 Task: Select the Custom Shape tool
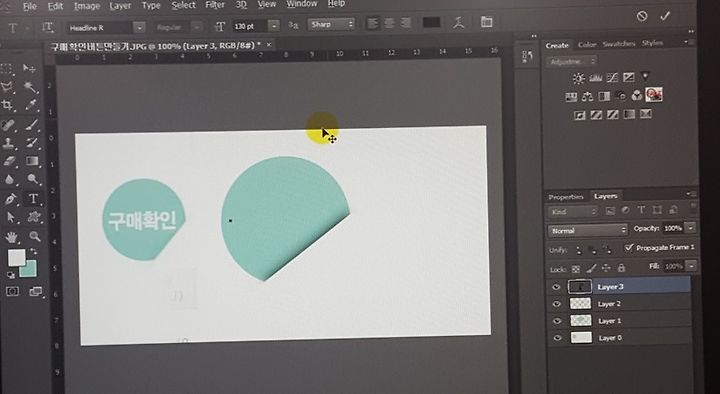point(34,217)
